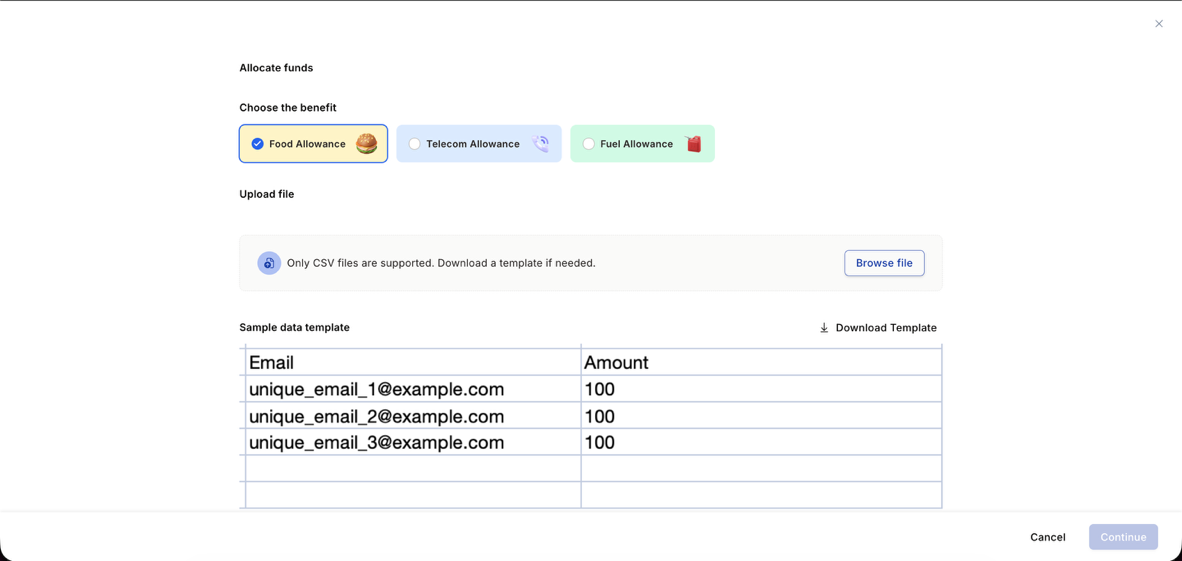The height and width of the screenshot is (561, 1182).
Task: Click the 'Only CSV files are supported' message
Action: coord(441,263)
